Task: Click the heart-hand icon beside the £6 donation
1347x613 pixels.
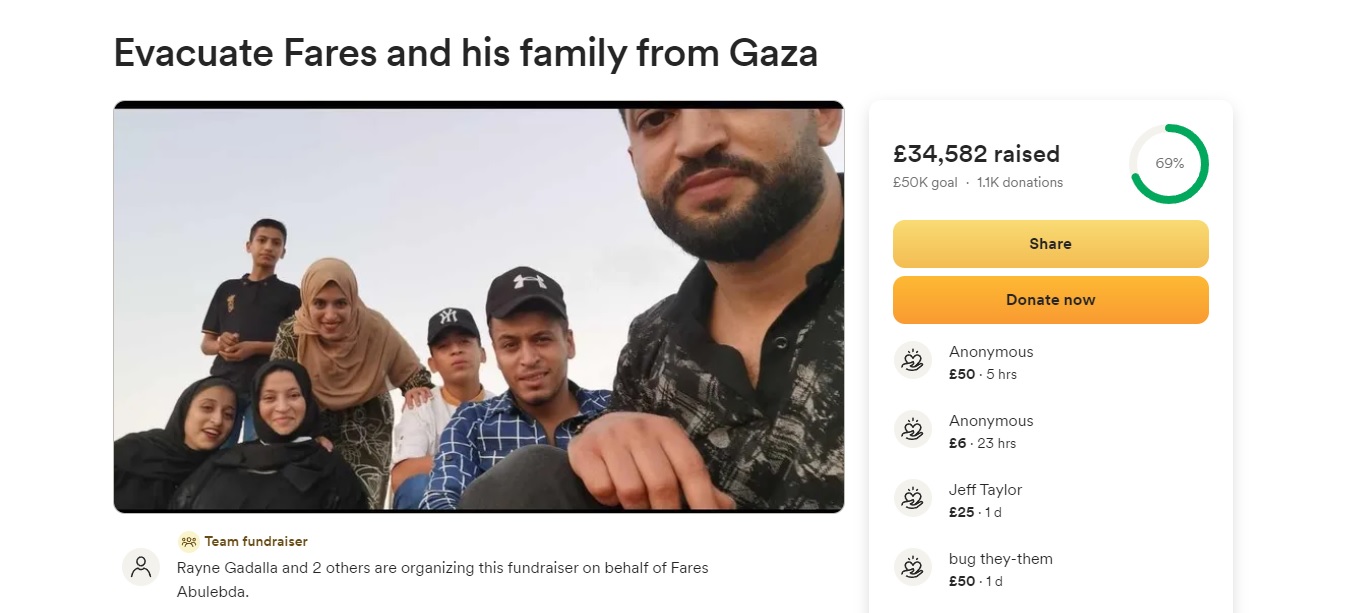Action: click(912, 429)
